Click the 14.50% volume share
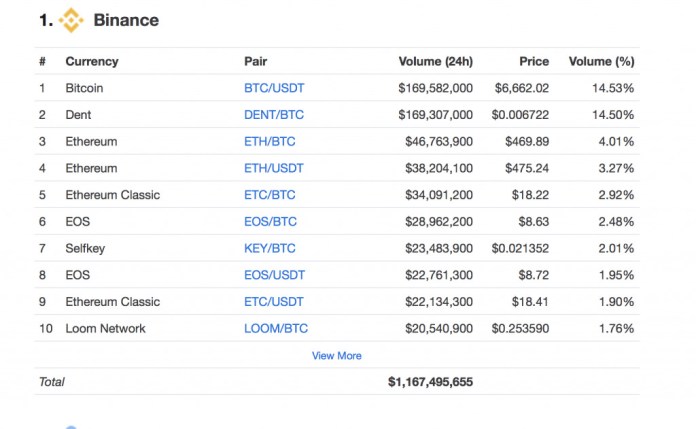The image size is (696, 429). pos(613,115)
